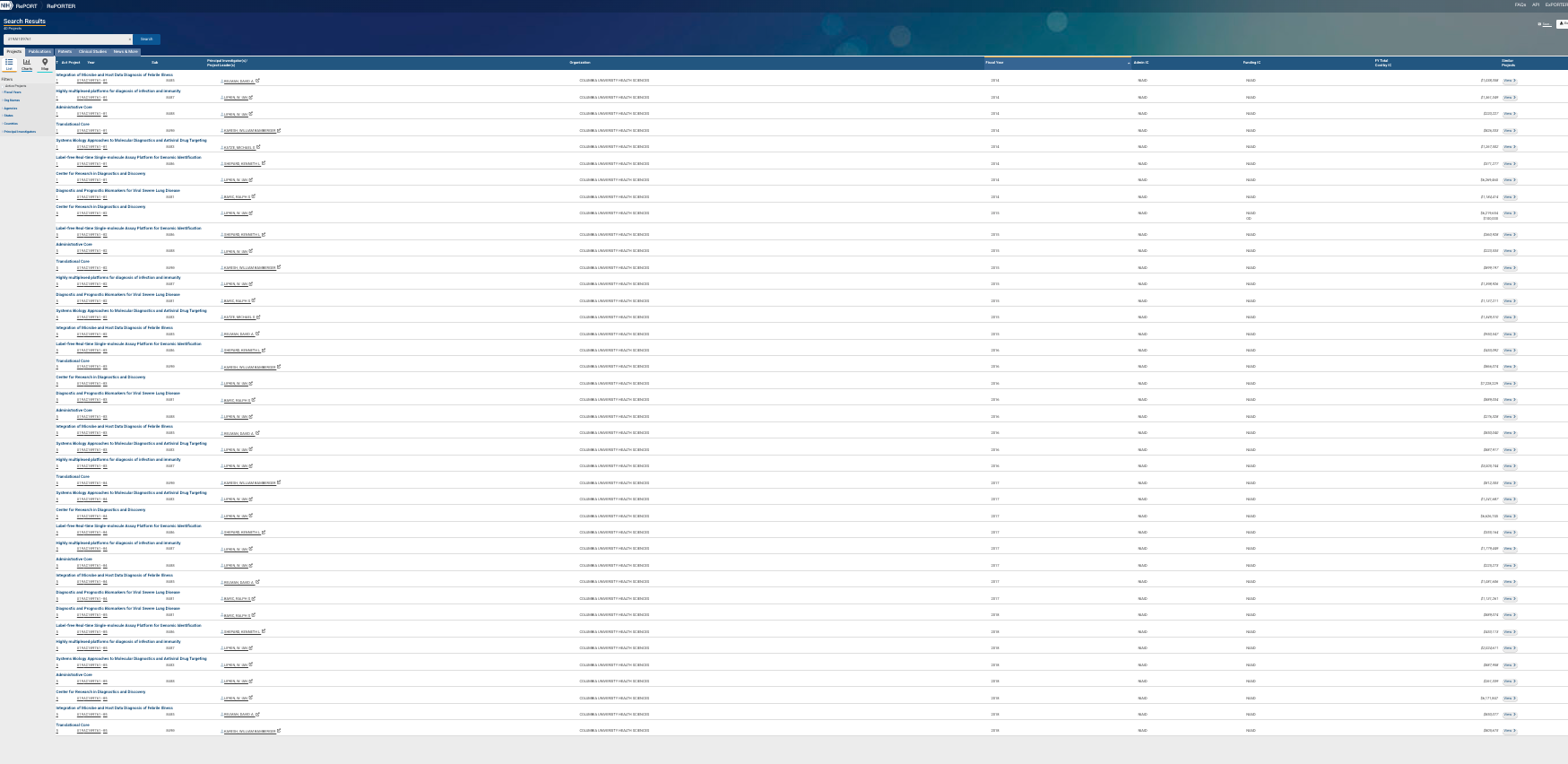The height and width of the screenshot is (764, 1568).
Task: Open external-link icon for Katze, 2014 Systems Biology row
Action: pyautogui.click(x=259, y=146)
